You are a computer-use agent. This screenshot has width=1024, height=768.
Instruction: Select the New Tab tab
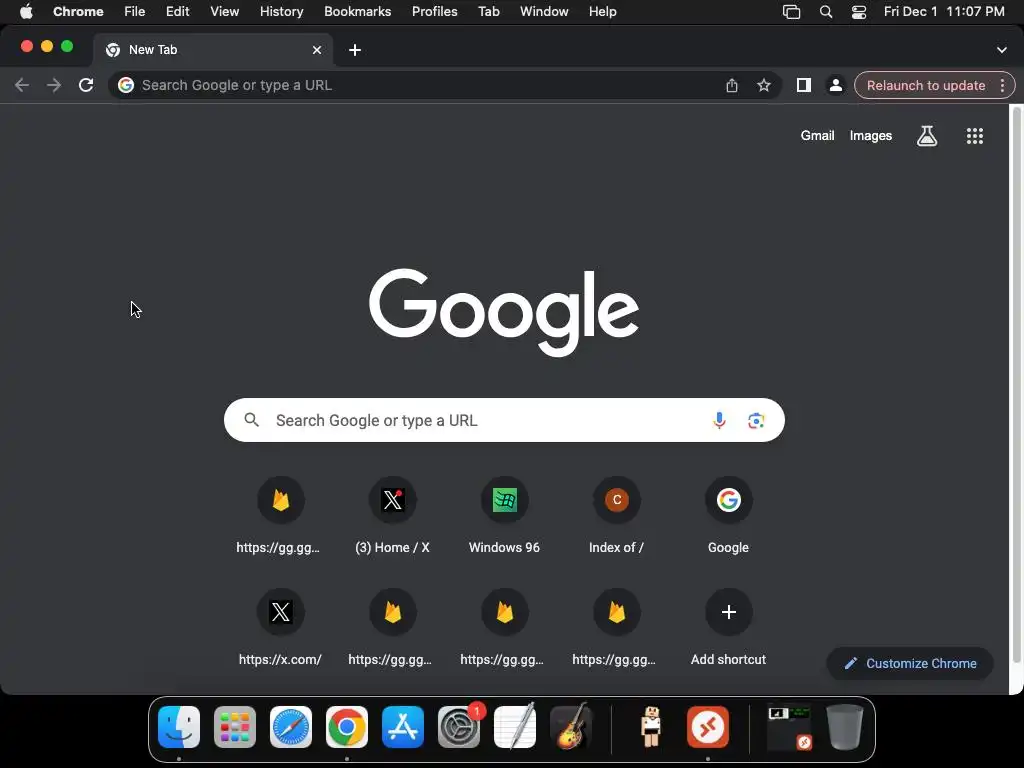[212, 50]
